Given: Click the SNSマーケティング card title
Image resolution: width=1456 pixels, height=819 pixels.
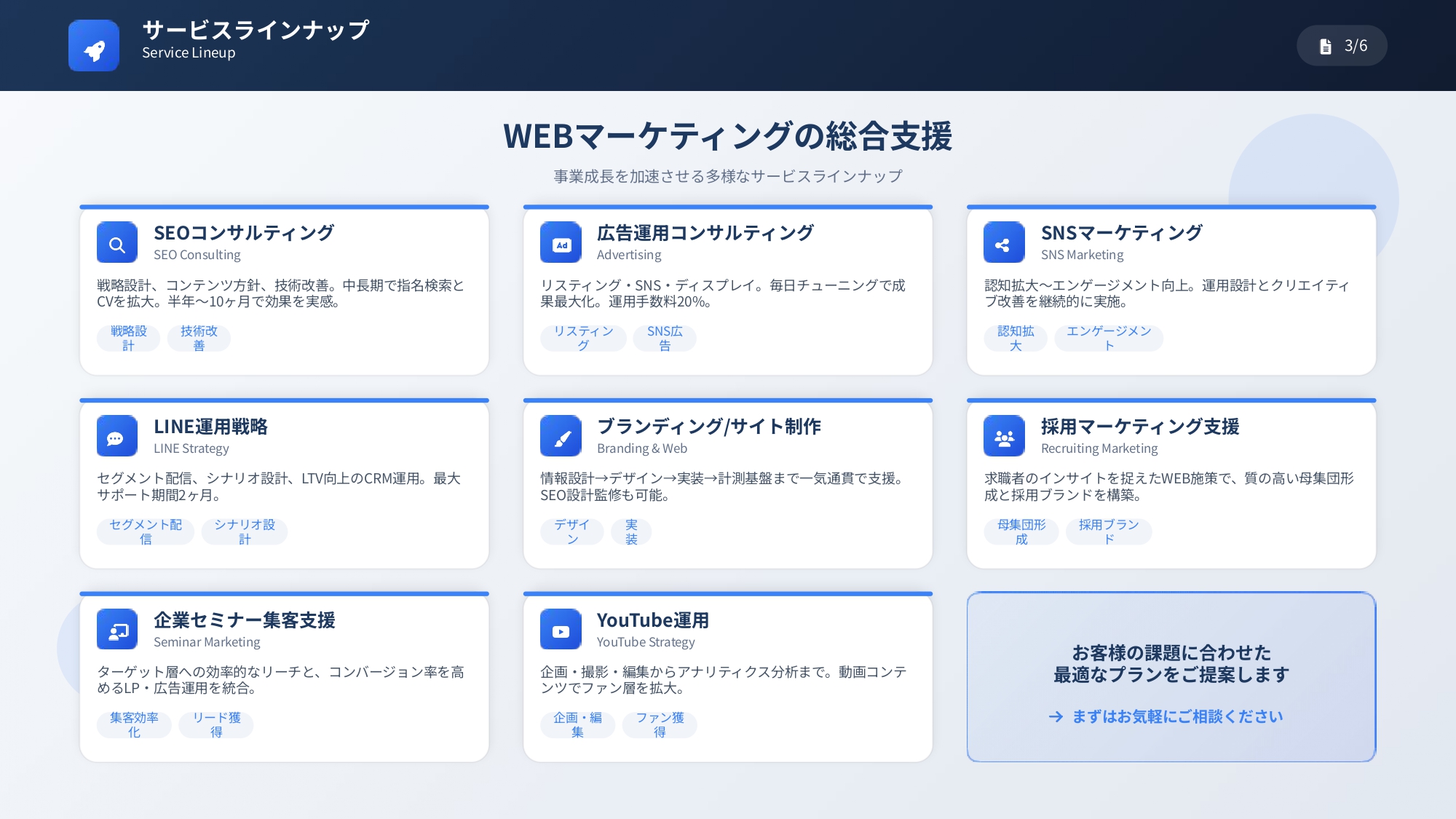Looking at the screenshot, I should point(1121,233).
